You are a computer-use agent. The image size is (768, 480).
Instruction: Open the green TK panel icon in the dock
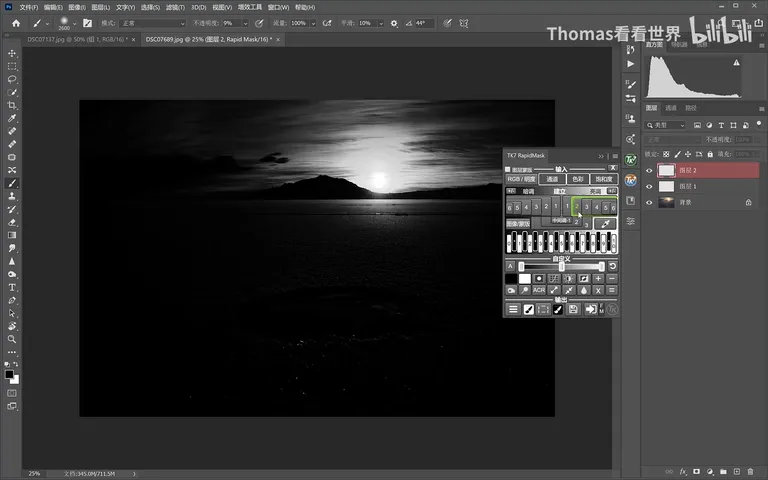(630, 160)
